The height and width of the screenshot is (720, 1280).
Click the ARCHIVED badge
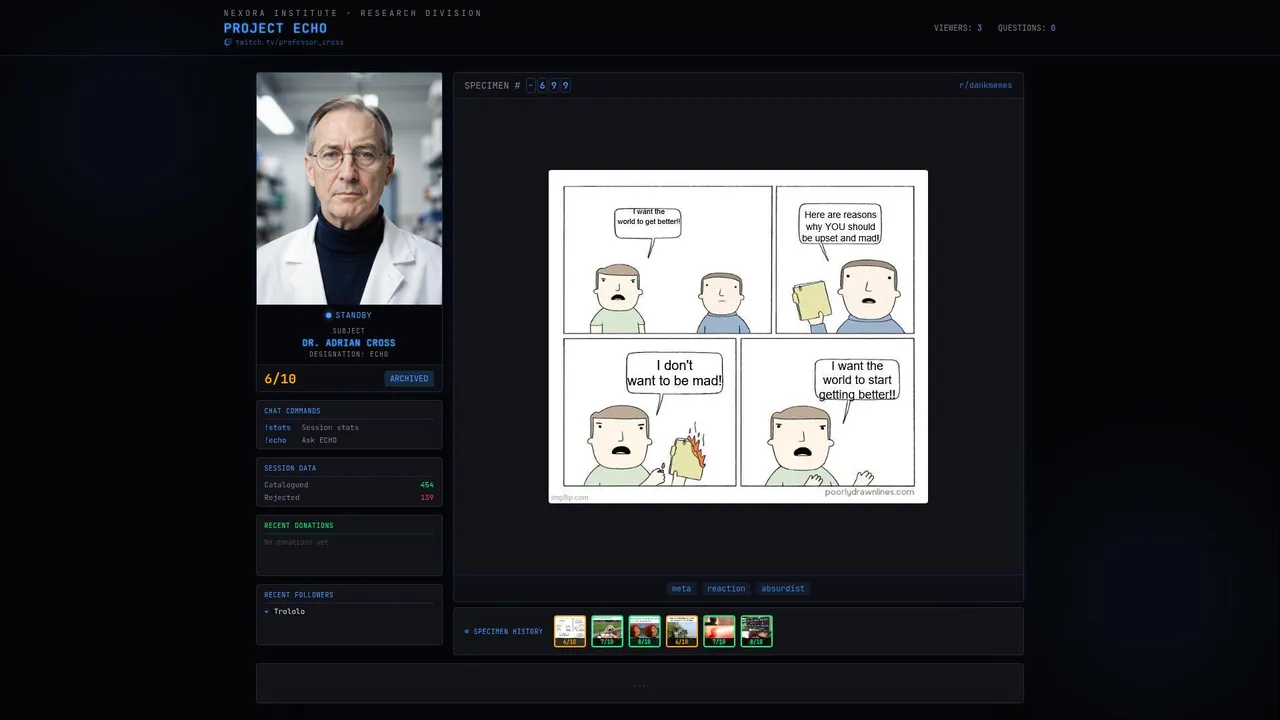click(x=409, y=379)
